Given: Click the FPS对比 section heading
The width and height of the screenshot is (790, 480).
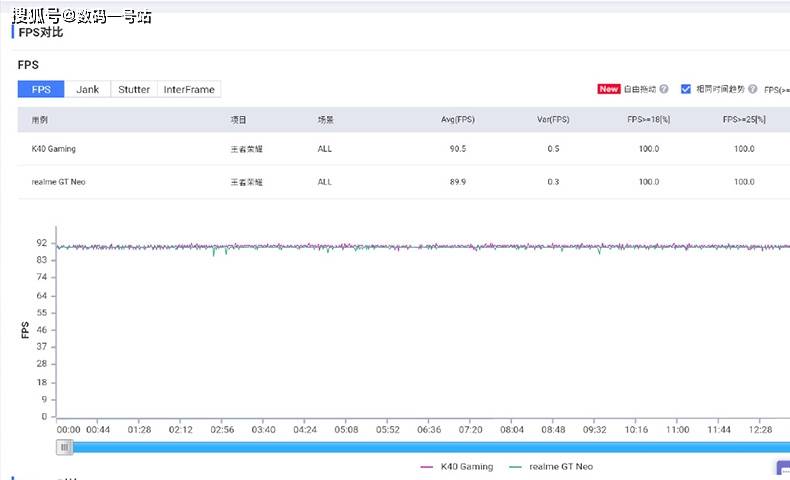Looking at the screenshot, I should tap(41, 32).
